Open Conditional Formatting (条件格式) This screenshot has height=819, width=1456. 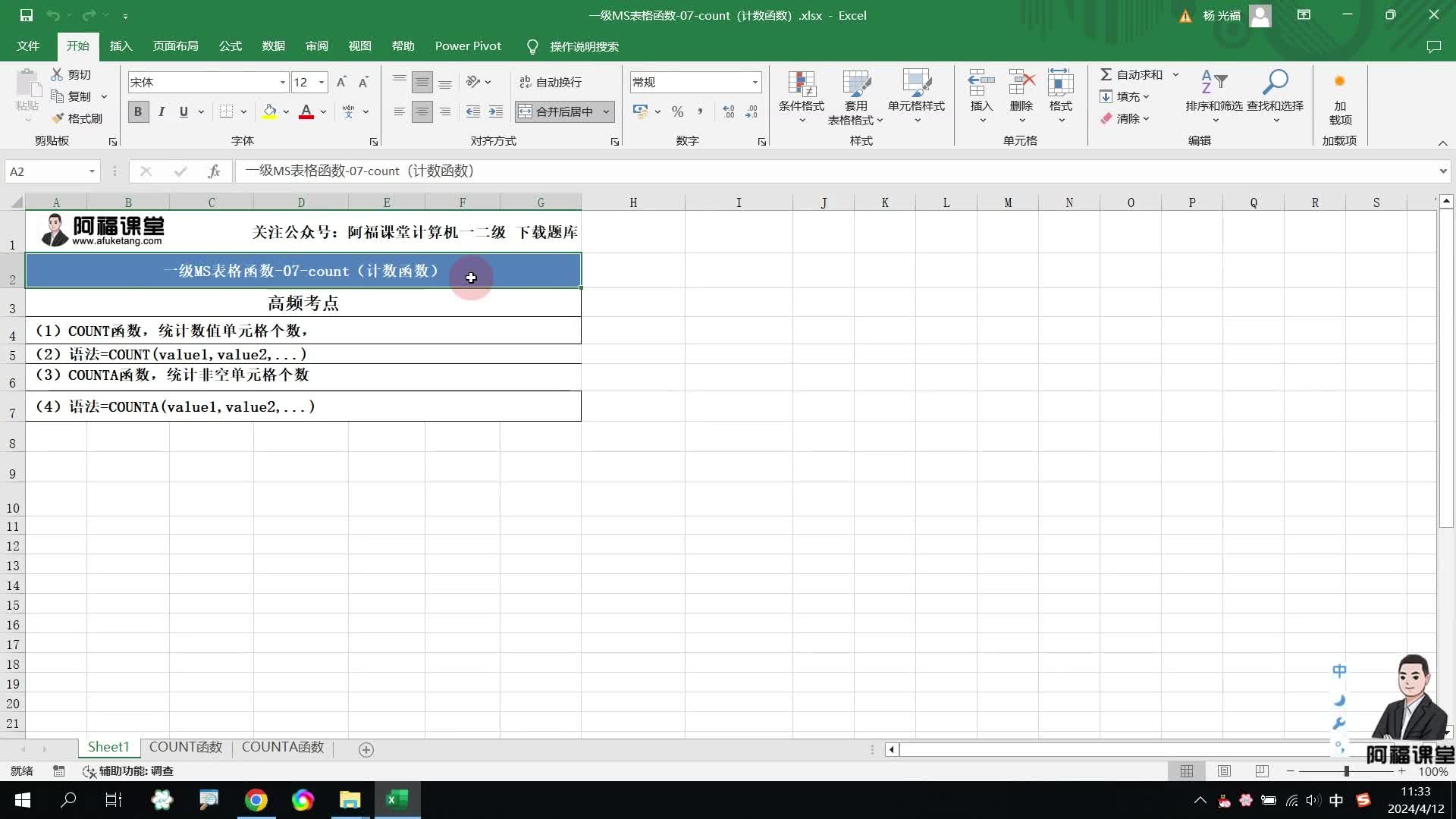(x=802, y=97)
